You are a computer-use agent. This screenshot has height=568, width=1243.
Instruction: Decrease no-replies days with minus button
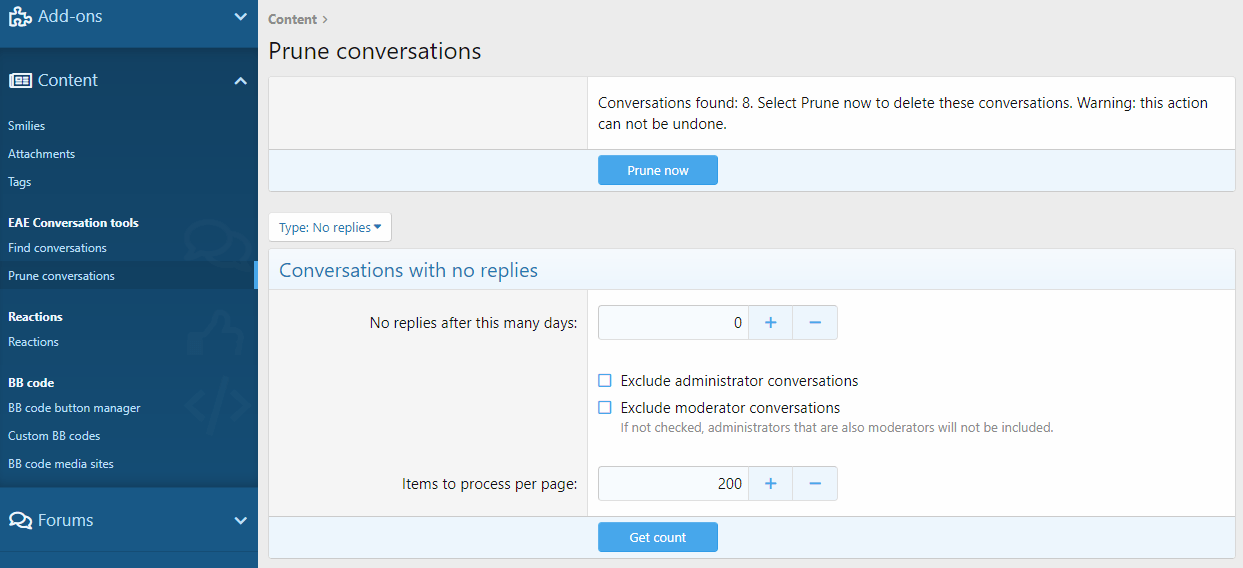(815, 323)
